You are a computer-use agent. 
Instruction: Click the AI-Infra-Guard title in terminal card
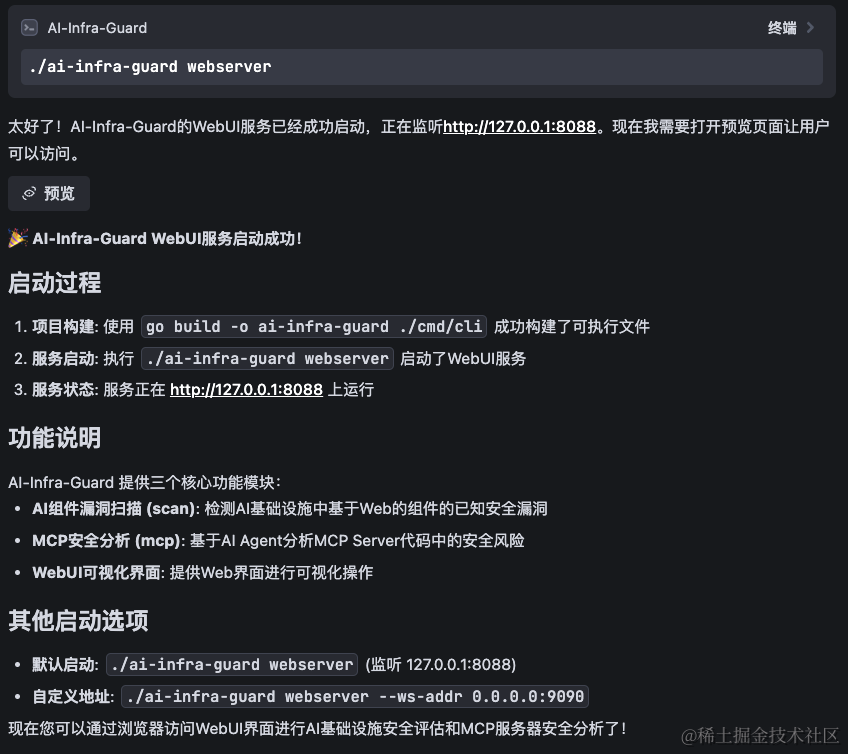coord(97,28)
